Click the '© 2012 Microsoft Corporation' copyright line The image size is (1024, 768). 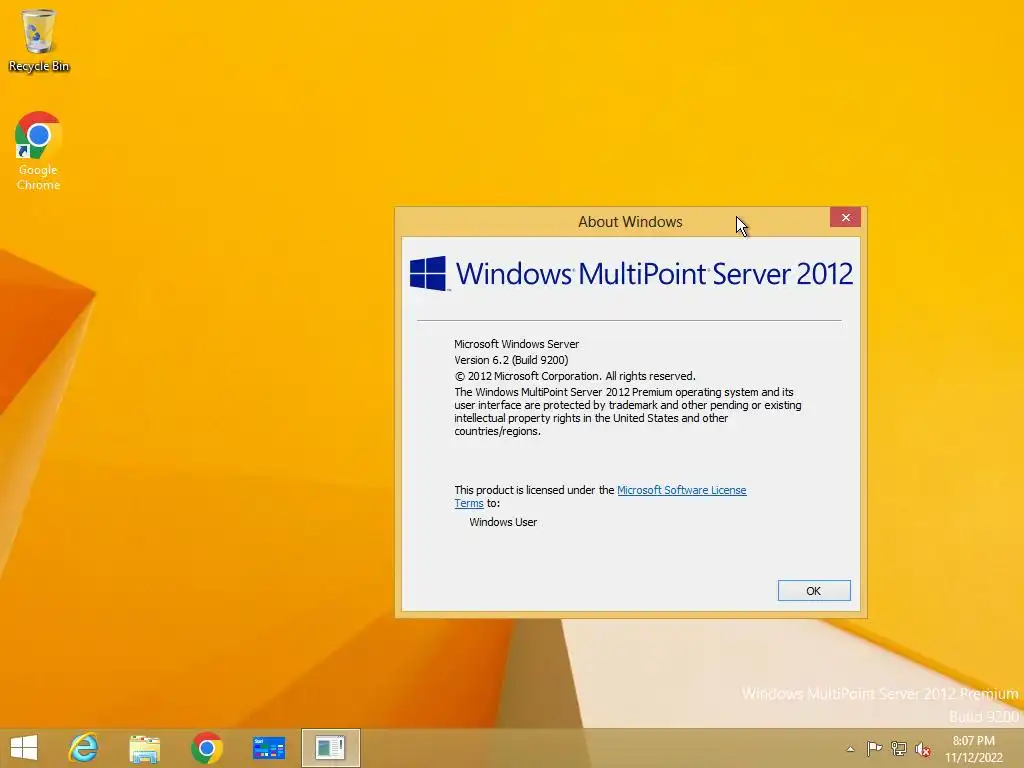pyautogui.click(x=575, y=376)
